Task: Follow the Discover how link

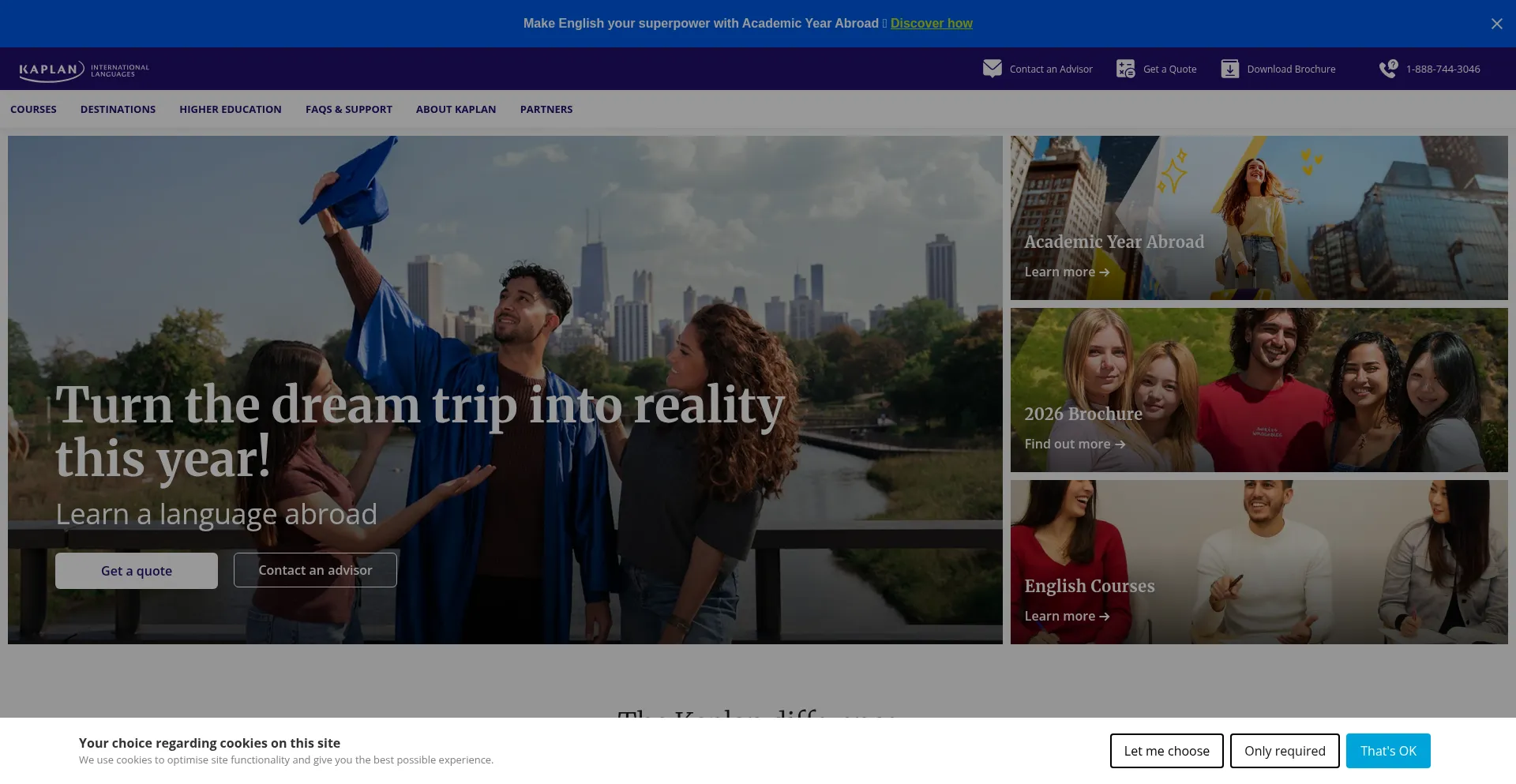Action: 931,24
